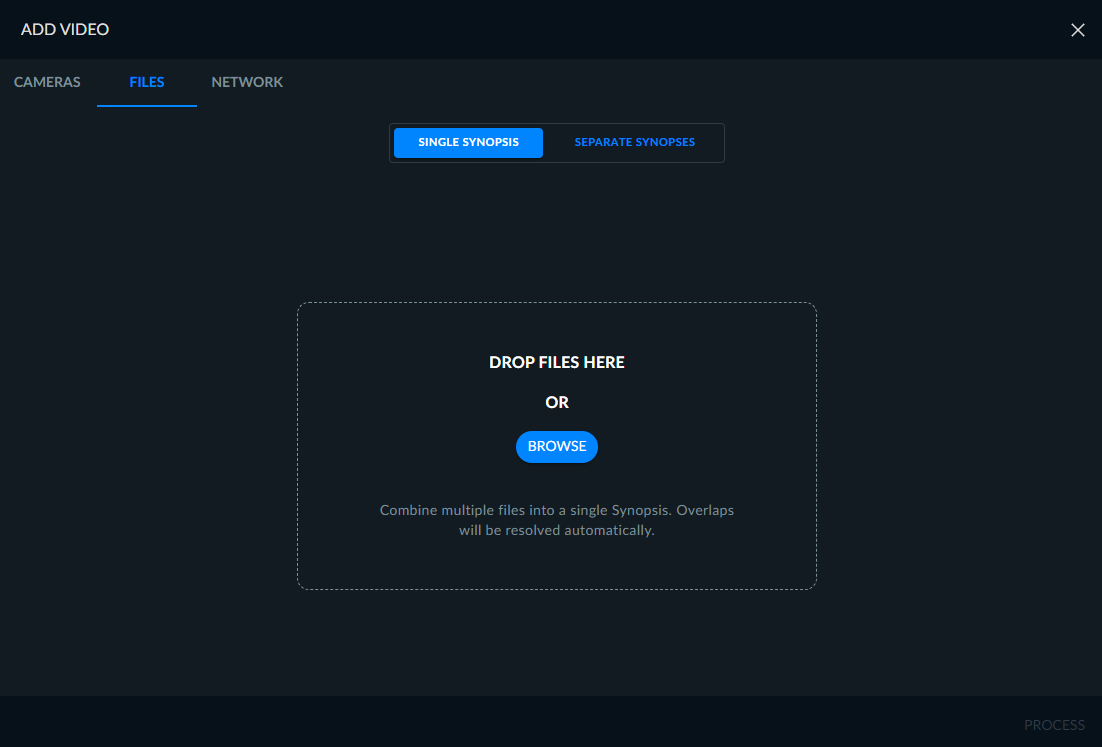
Task: Close the Add Video dialog
Action: [1077, 30]
